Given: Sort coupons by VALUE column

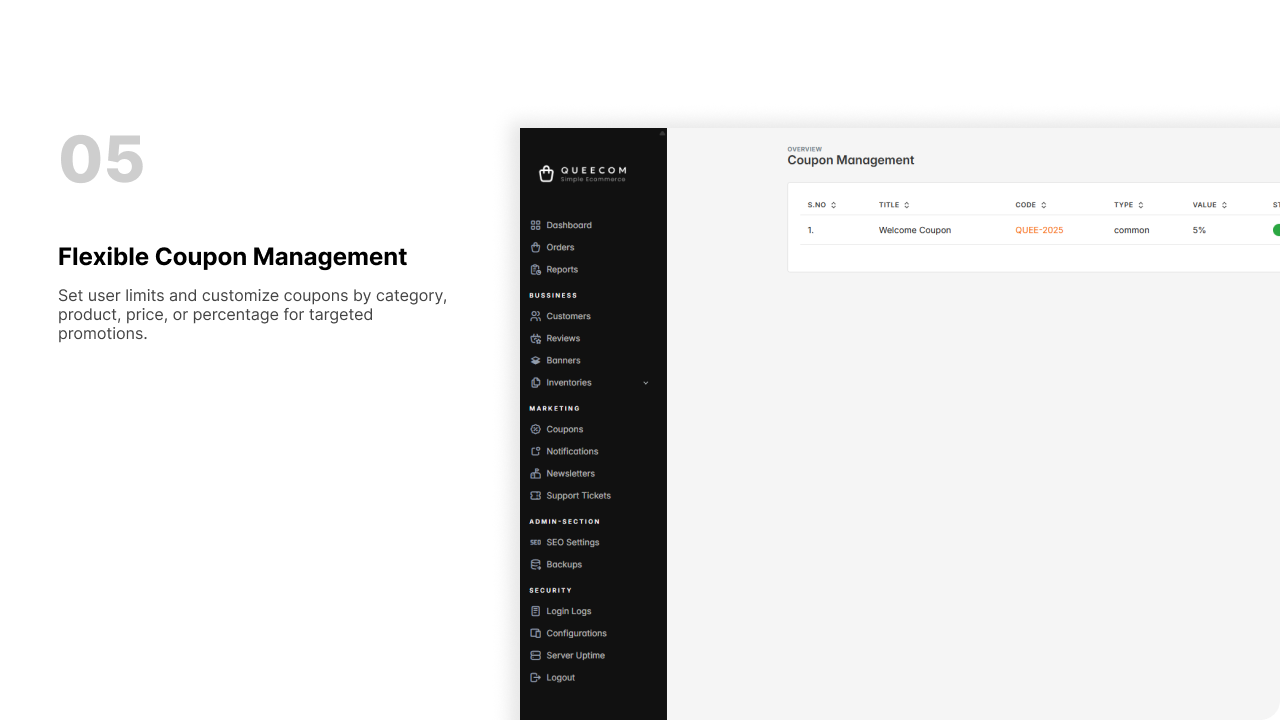Looking at the screenshot, I should click(x=1224, y=205).
